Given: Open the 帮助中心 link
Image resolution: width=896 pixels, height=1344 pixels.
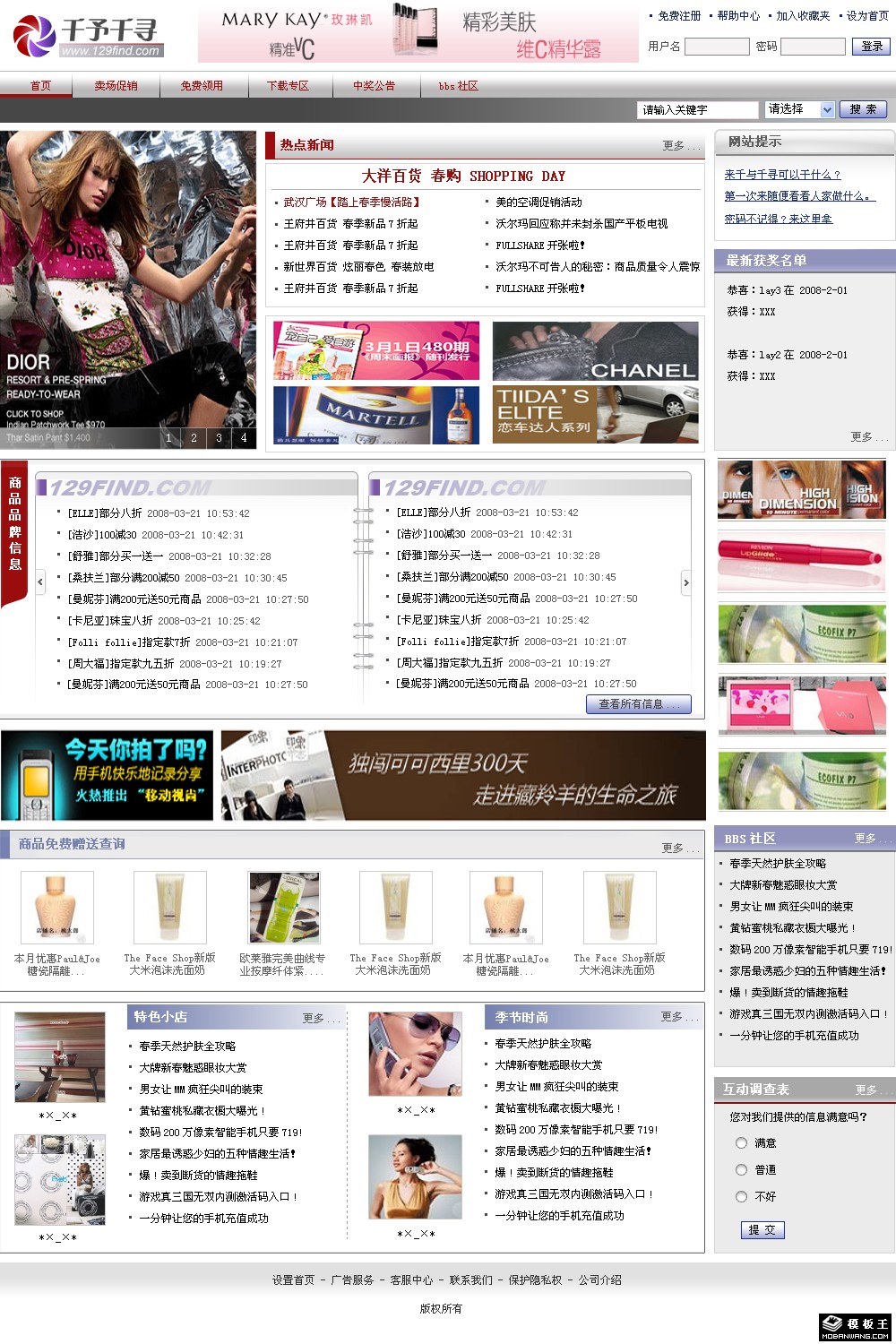Looking at the screenshot, I should [738, 16].
